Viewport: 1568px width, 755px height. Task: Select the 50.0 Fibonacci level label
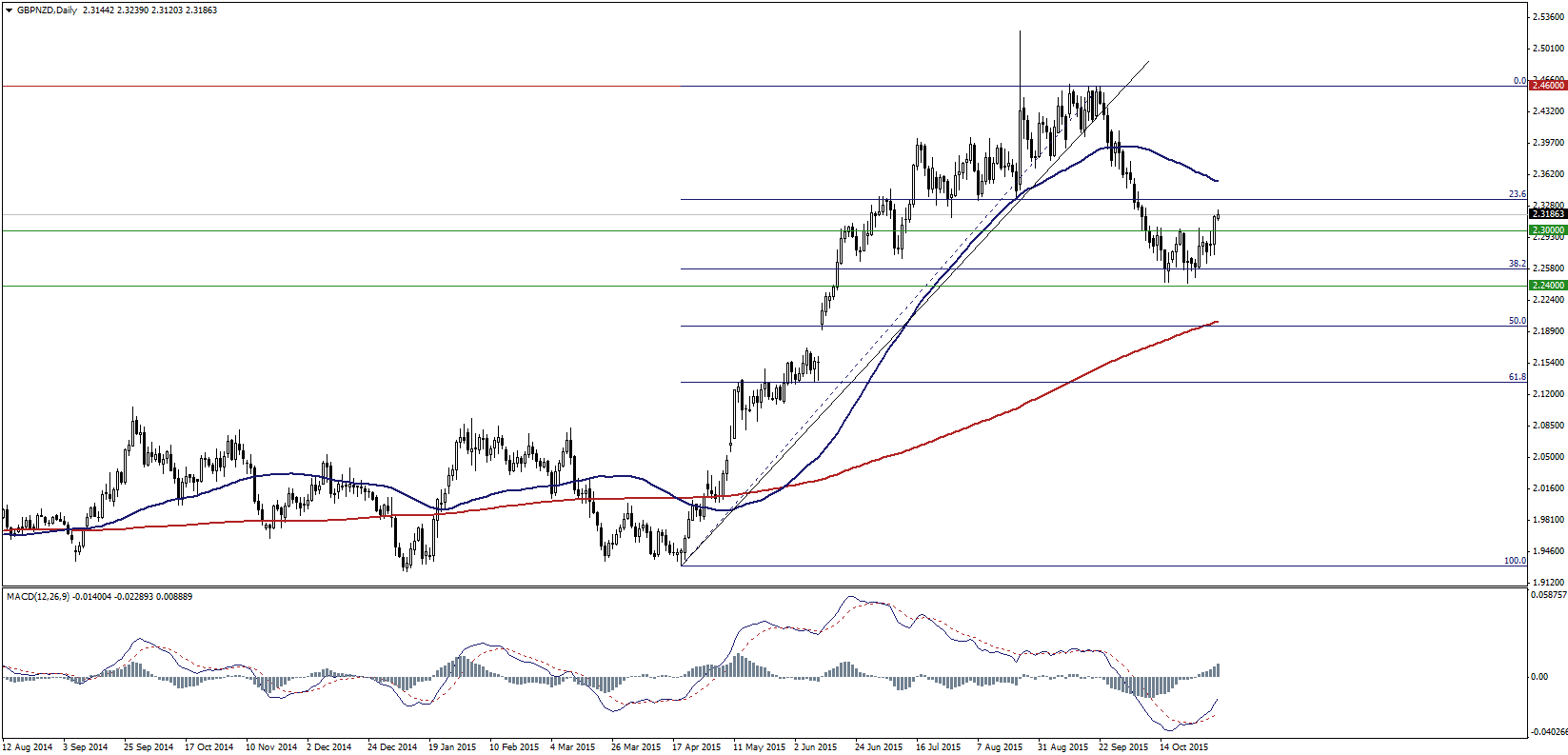click(1518, 321)
